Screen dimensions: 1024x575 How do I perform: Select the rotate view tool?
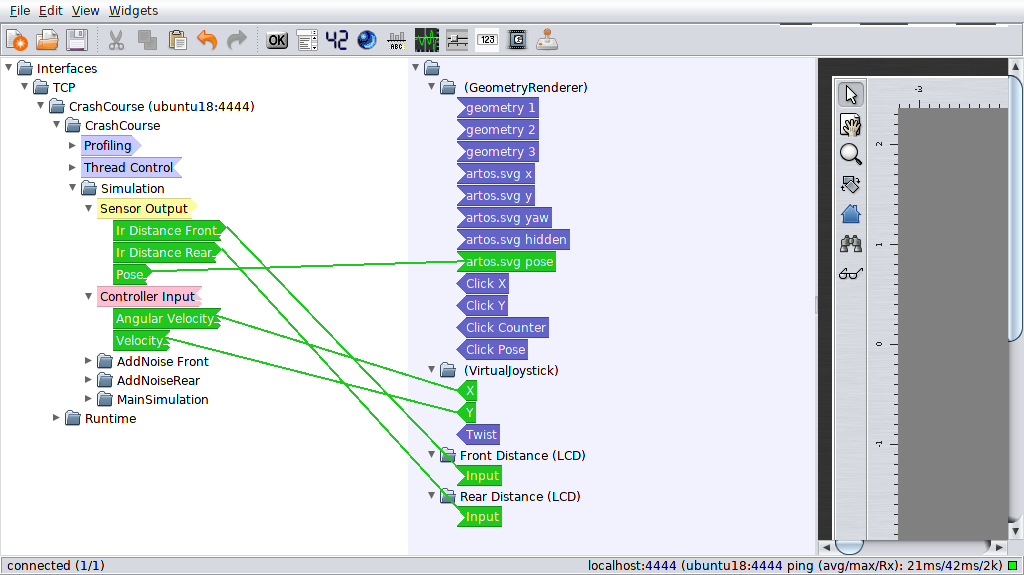(x=851, y=184)
